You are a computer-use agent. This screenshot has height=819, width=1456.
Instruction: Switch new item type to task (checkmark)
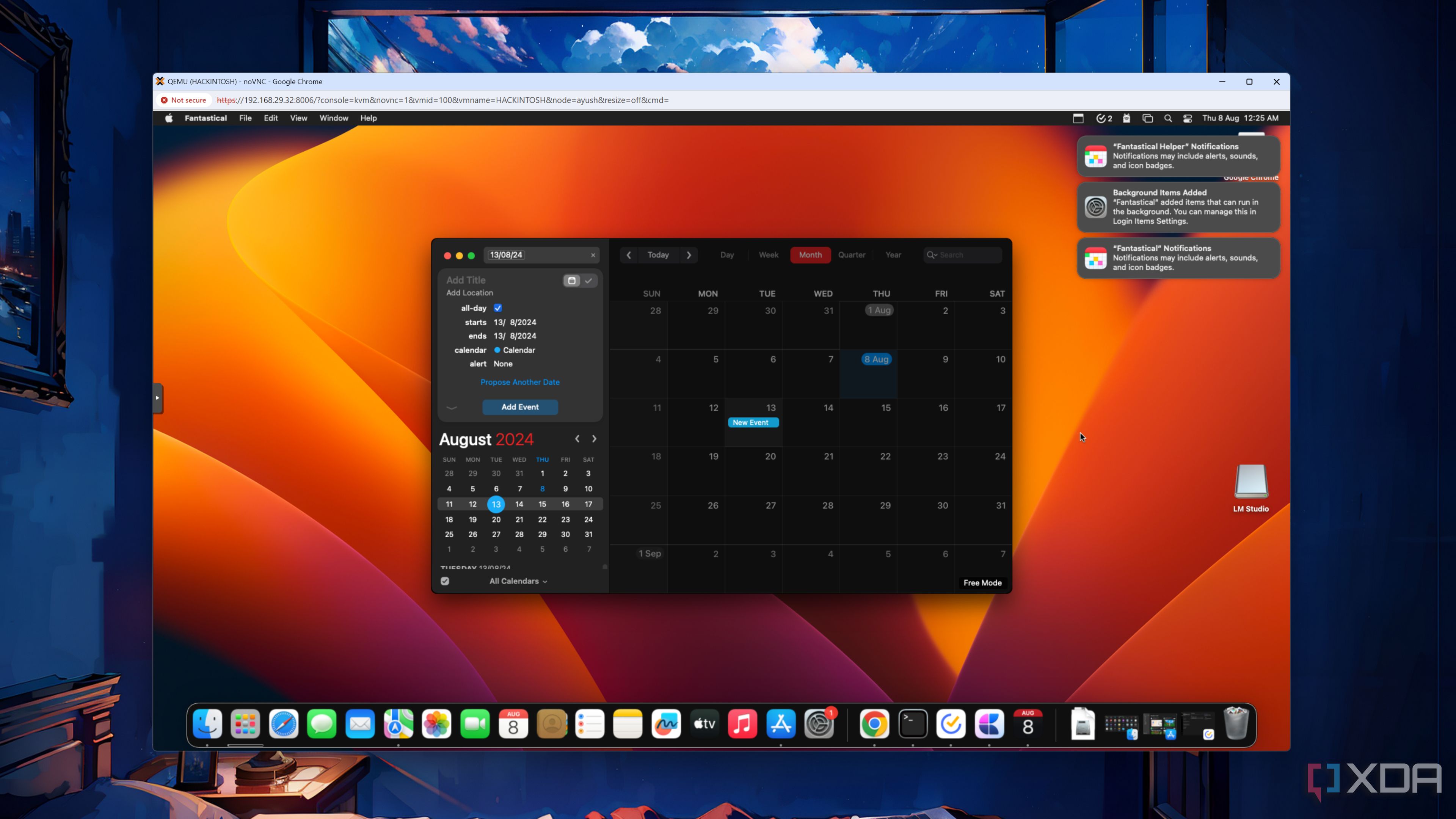588,280
